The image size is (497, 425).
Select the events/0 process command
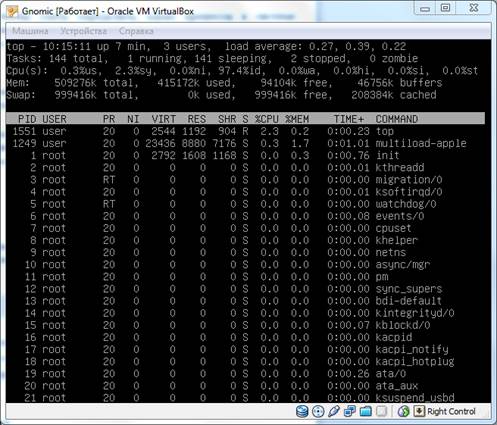(x=400, y=216)
